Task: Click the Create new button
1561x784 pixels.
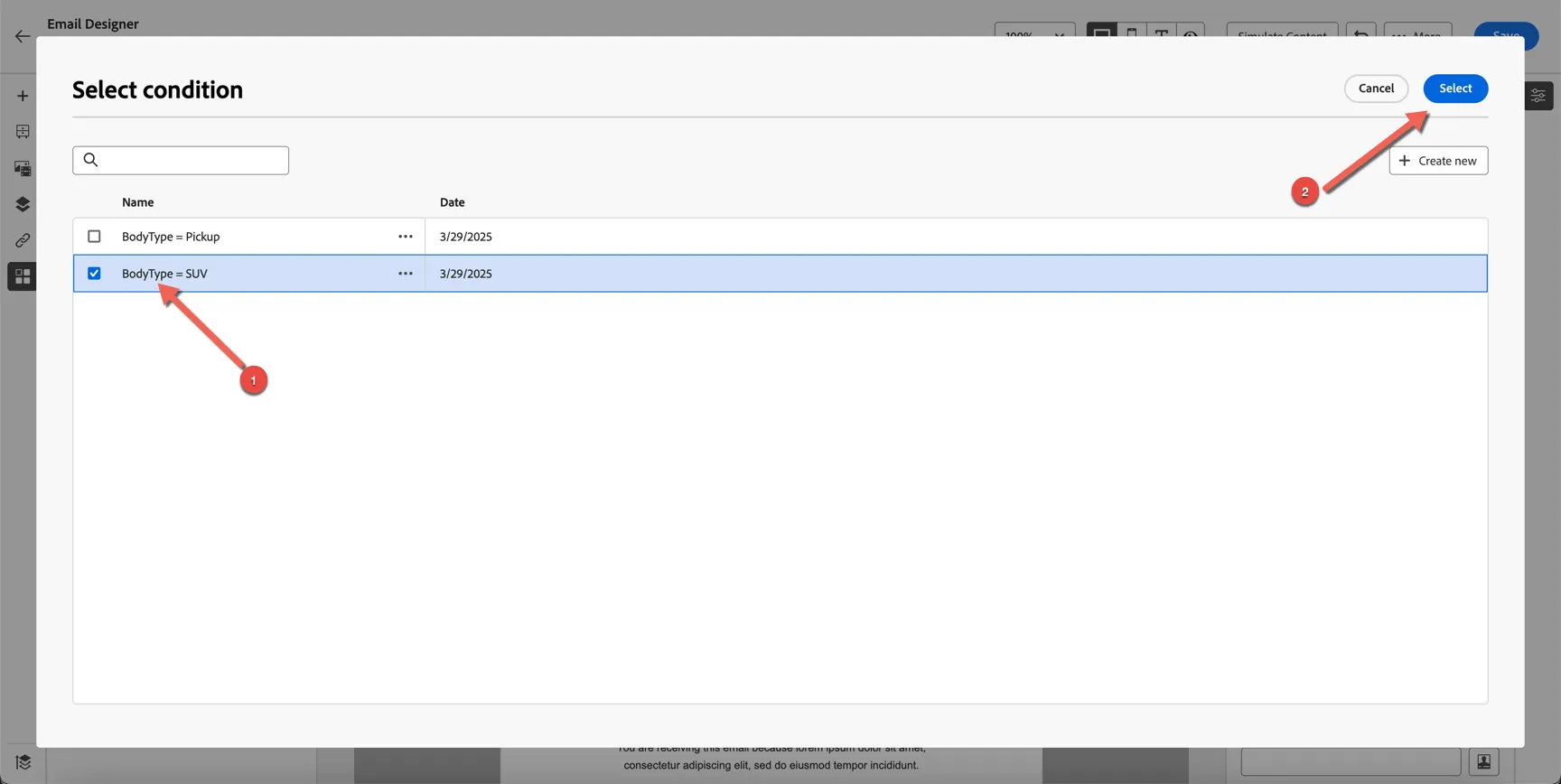Action: pos(1438,161)
